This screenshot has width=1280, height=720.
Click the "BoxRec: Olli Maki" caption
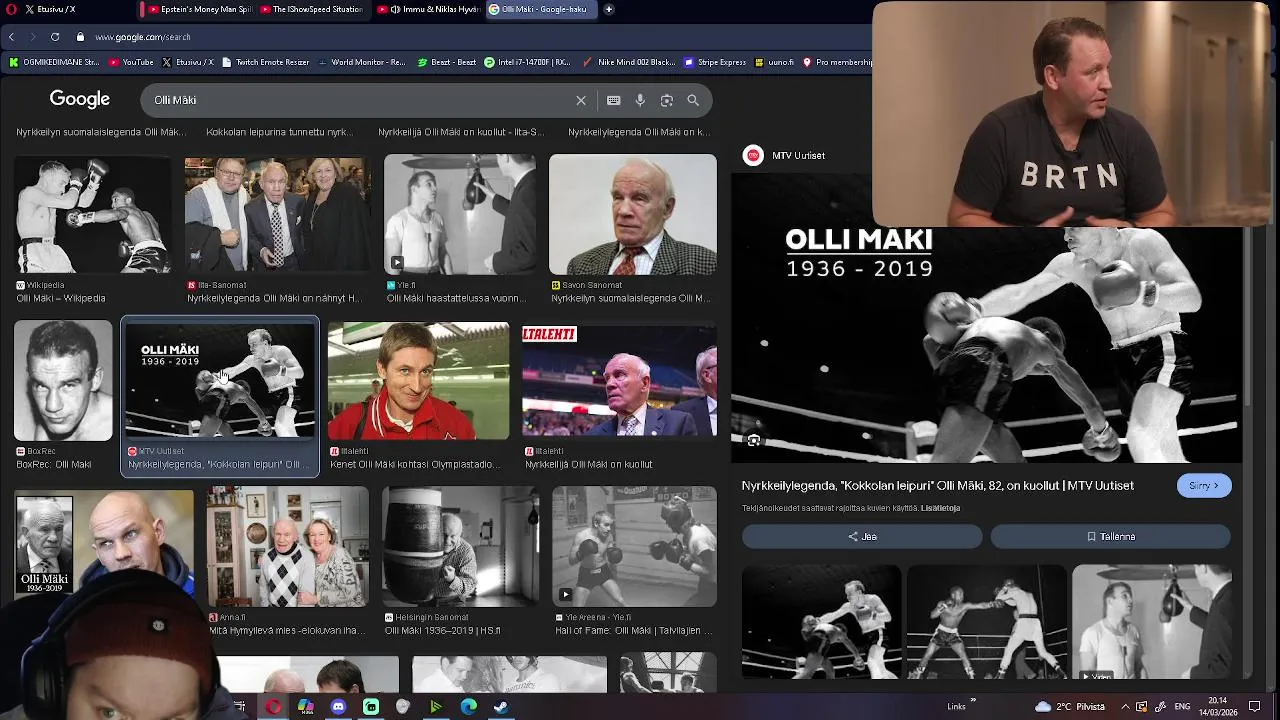[54, 464]
